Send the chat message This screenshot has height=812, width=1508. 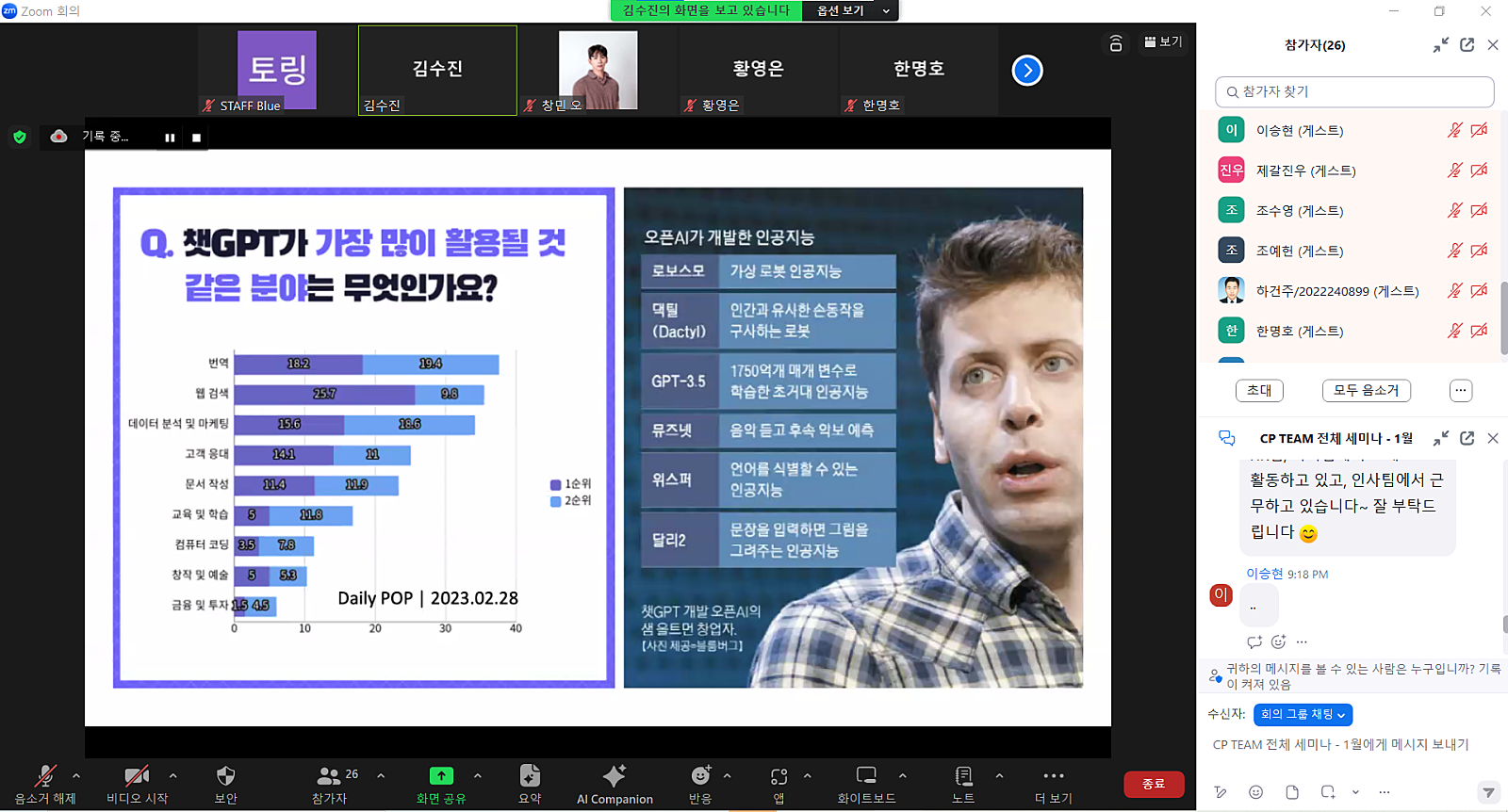point(1488,792)
